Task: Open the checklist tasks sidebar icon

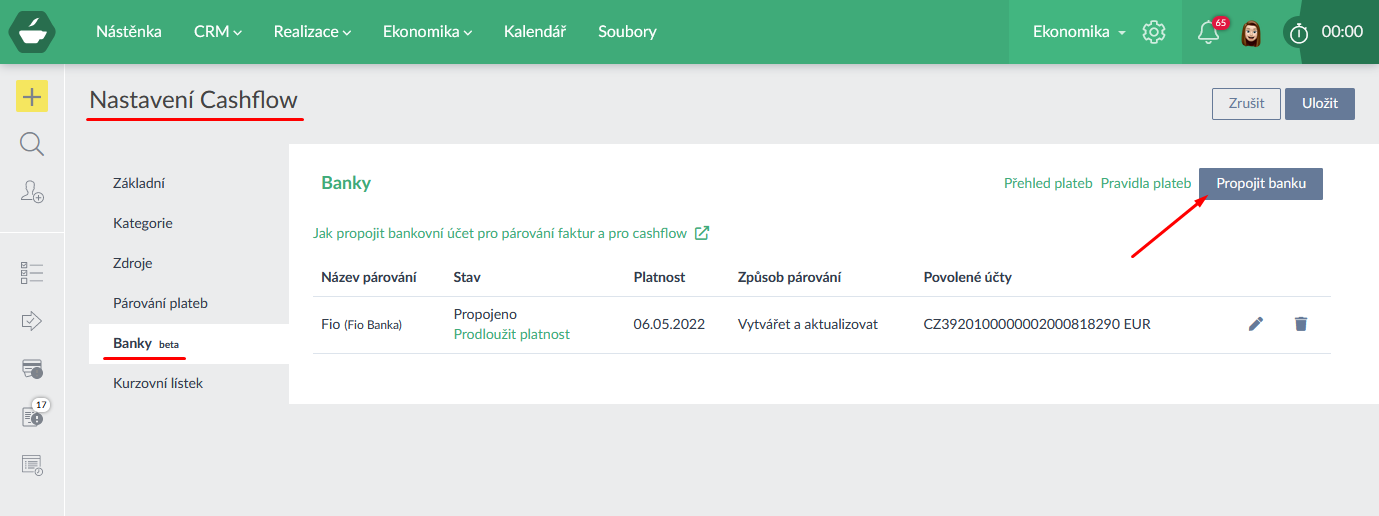Action: point(32,273)
